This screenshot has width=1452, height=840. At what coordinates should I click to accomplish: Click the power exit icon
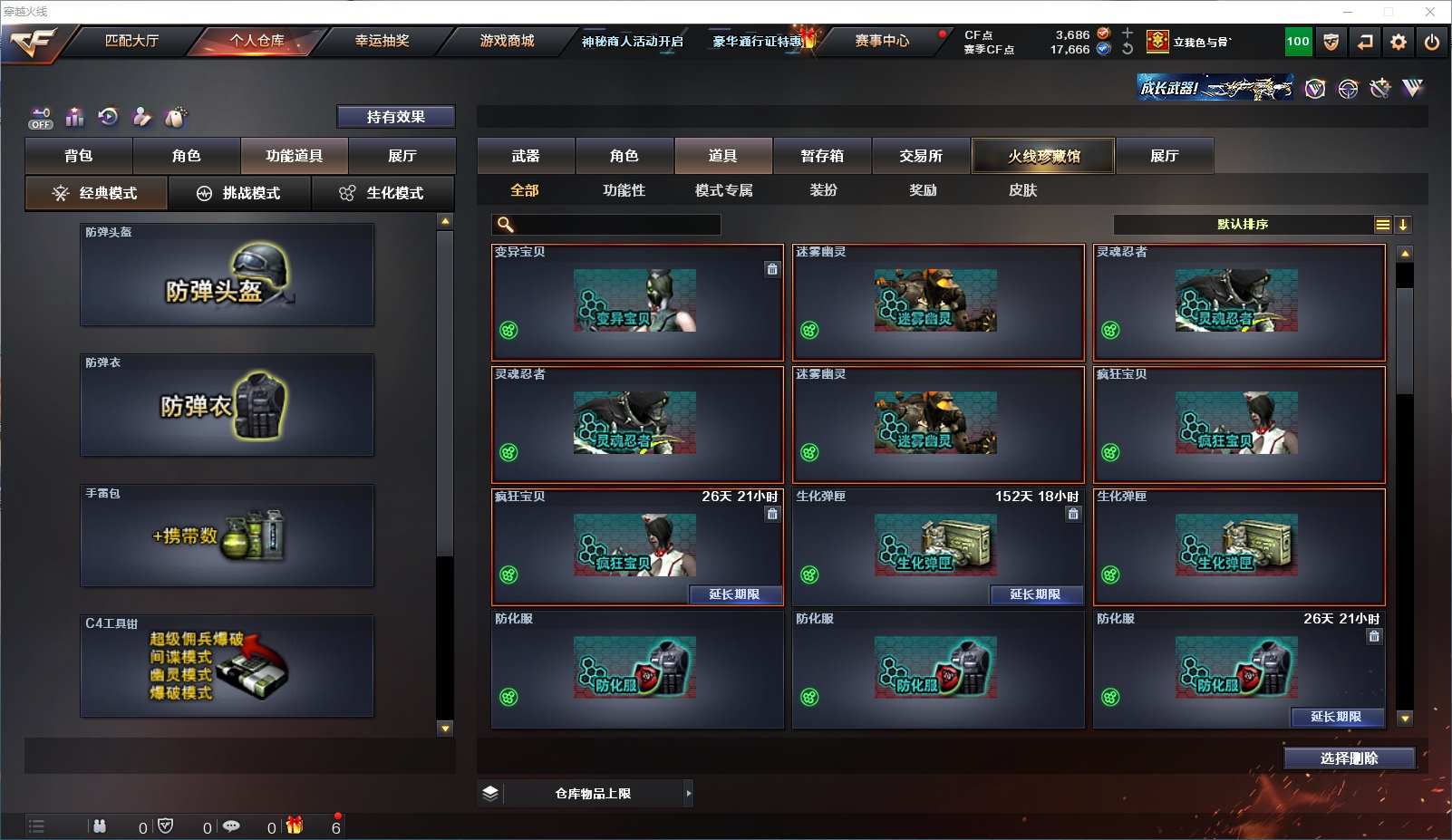[1432, 42]
